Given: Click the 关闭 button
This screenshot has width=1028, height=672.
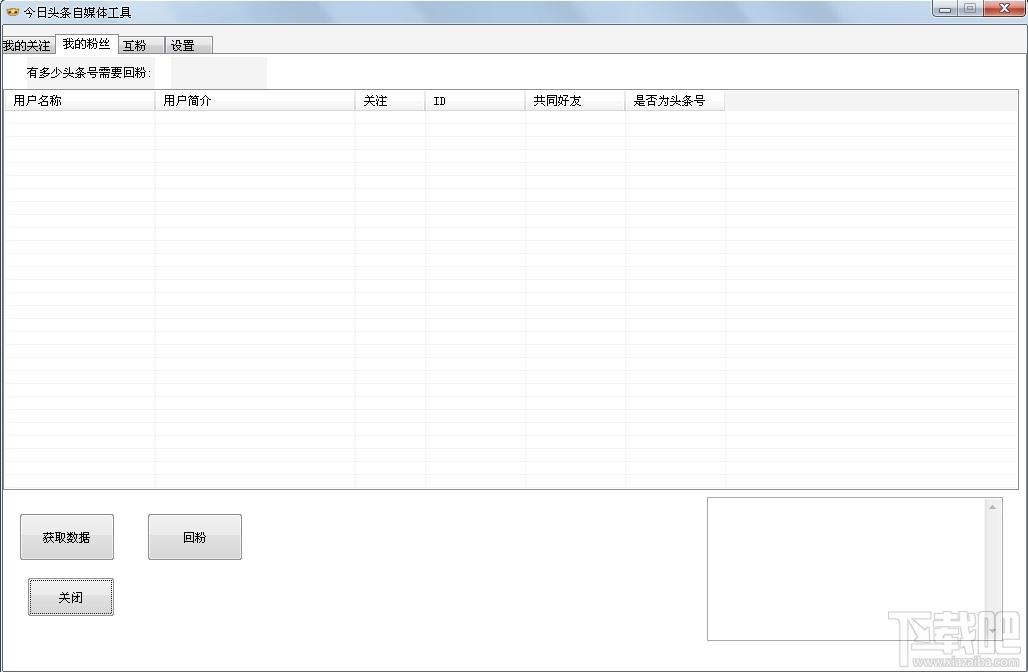Looking at the screenshot, I should [71, 597].
